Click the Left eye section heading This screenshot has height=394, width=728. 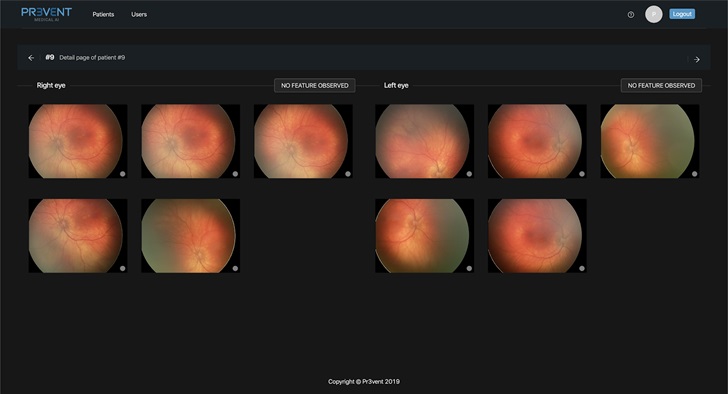click(396, 85)
